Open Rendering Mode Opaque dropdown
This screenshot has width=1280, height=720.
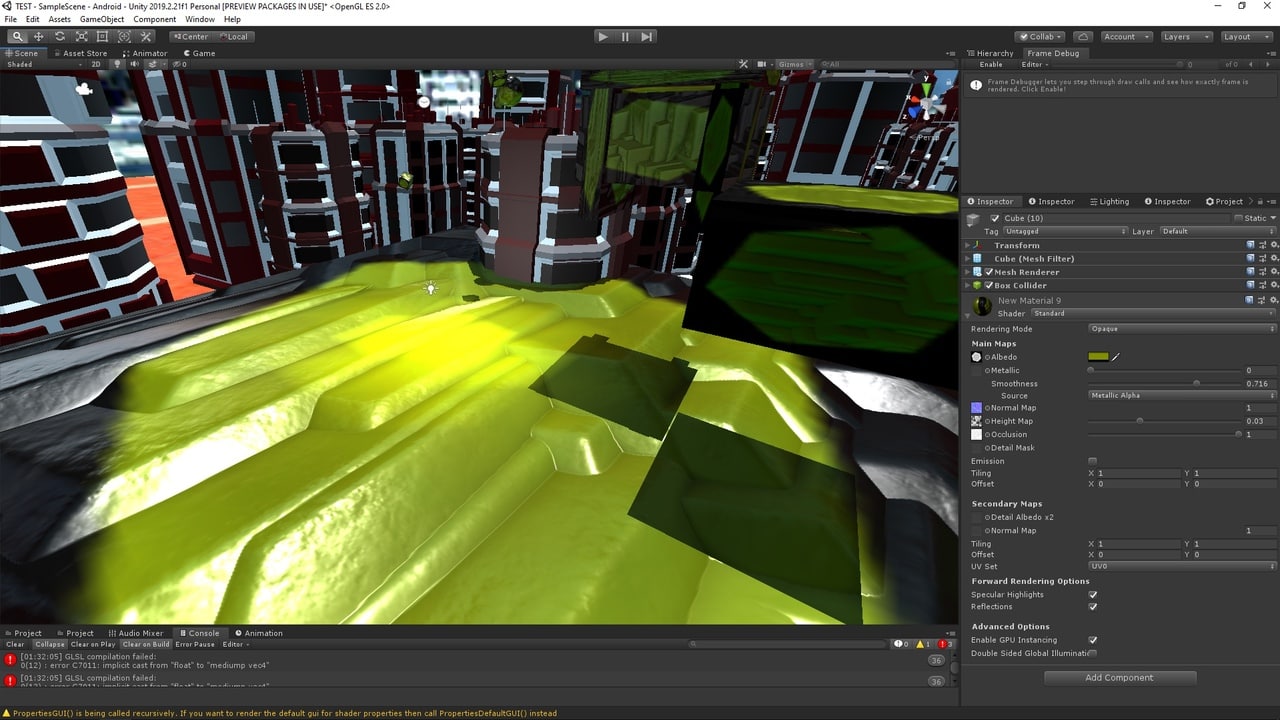click(x=1182, y=329)
